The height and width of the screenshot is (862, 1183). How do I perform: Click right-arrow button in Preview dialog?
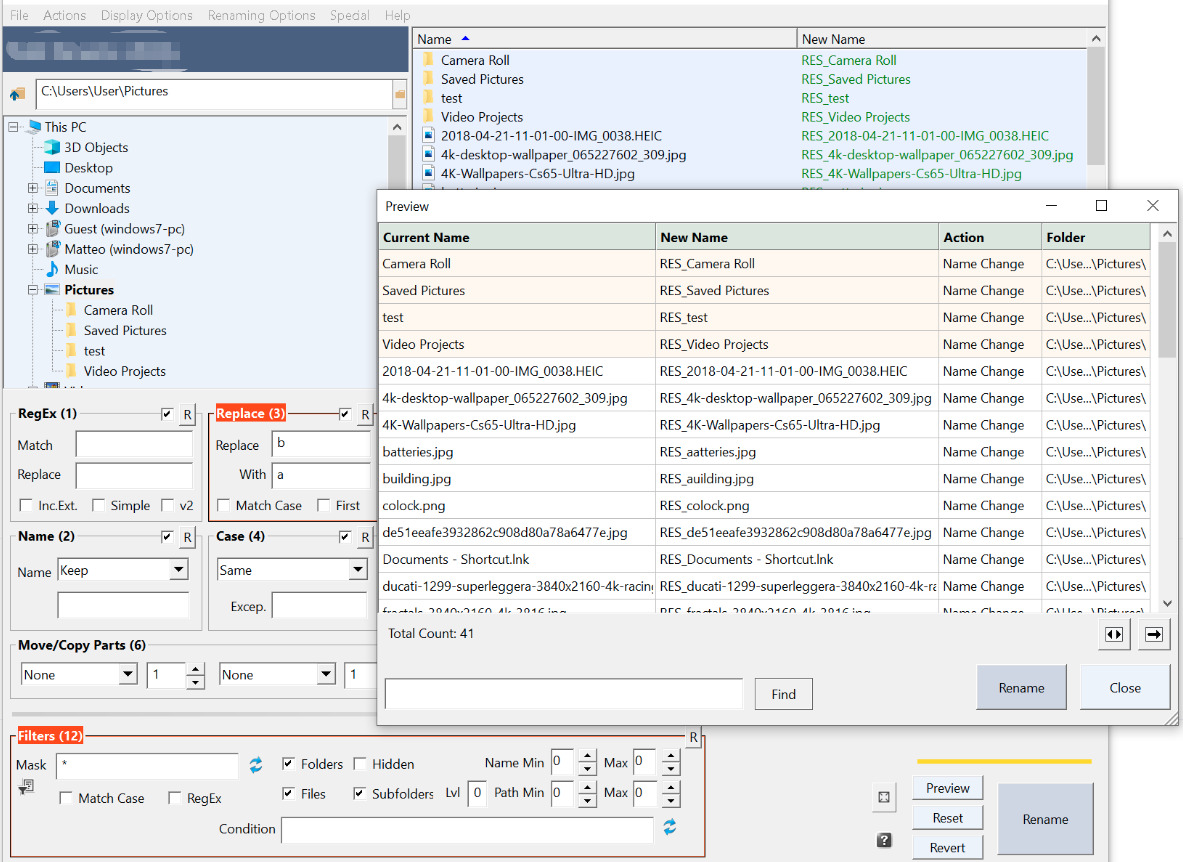(x=1154, y=634)
